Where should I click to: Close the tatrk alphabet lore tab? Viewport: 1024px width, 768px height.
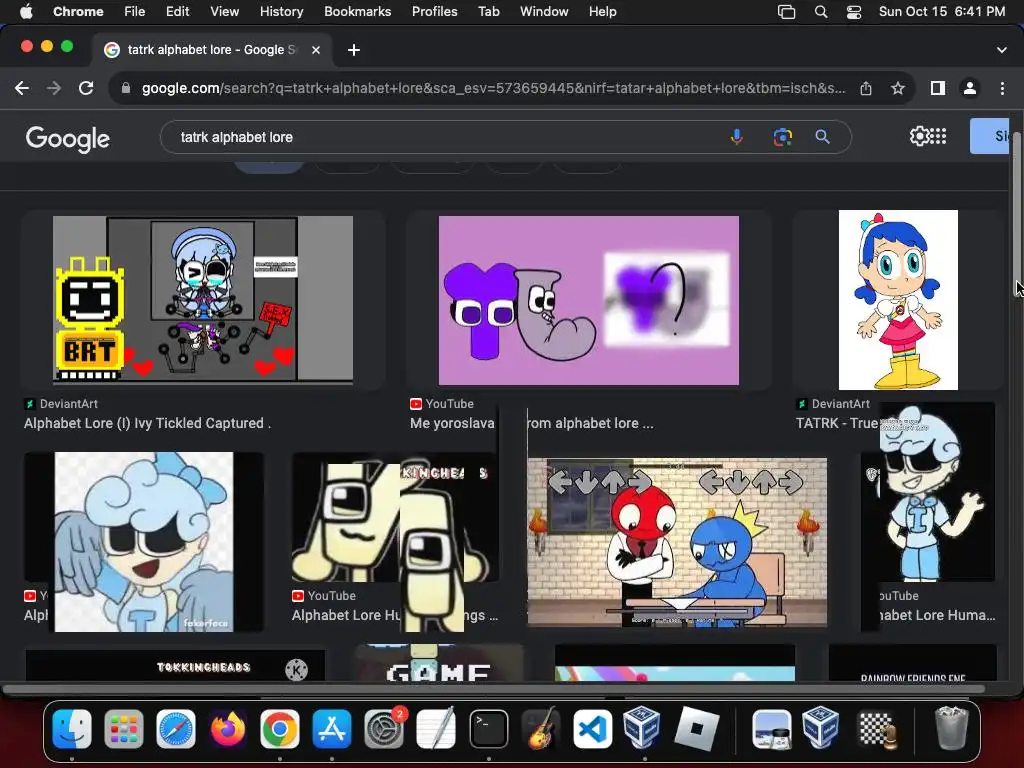click(x=316, y=50)
